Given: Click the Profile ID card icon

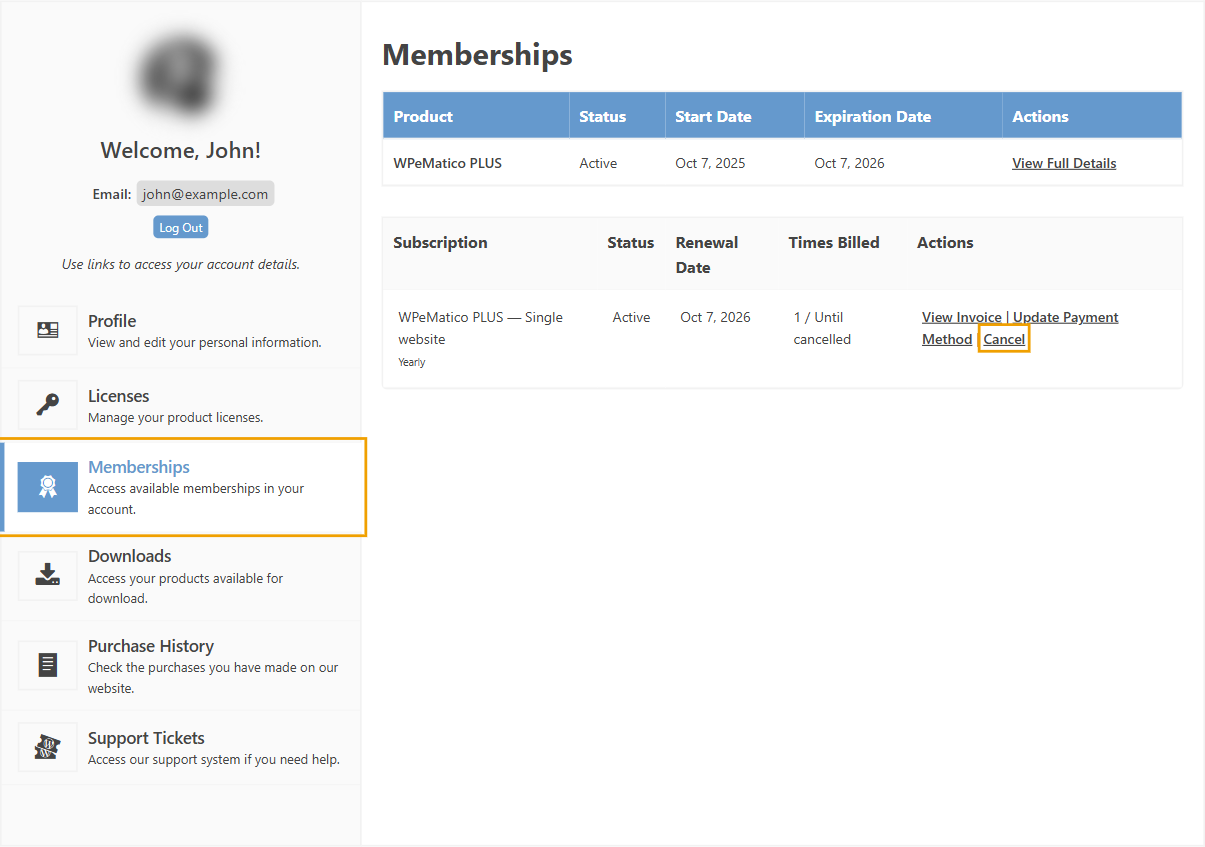Looking at the screenshot, I should click(47, 330).
